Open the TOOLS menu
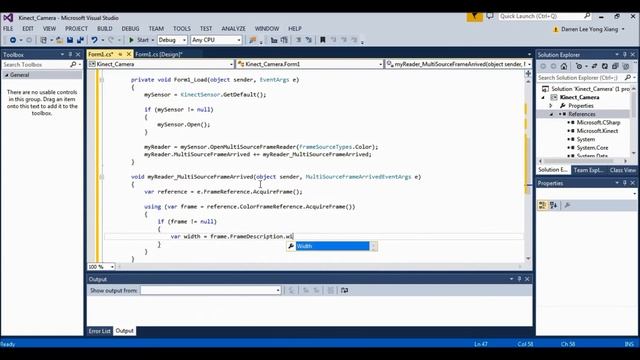 (x=182, y=29)
